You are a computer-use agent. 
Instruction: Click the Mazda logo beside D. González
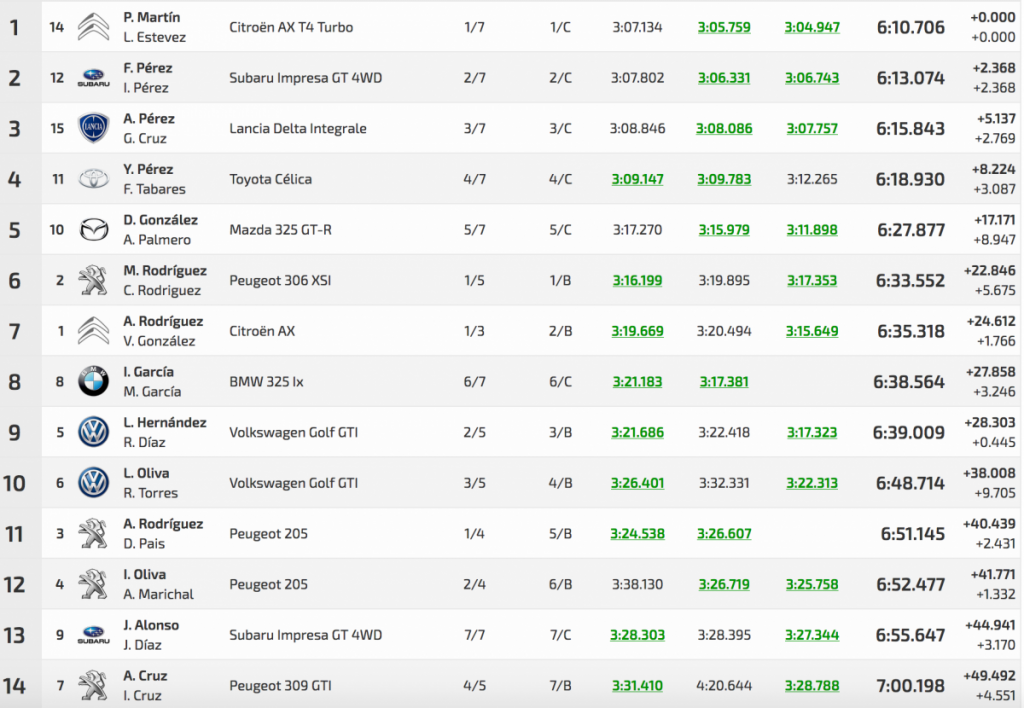coord(93,230)
